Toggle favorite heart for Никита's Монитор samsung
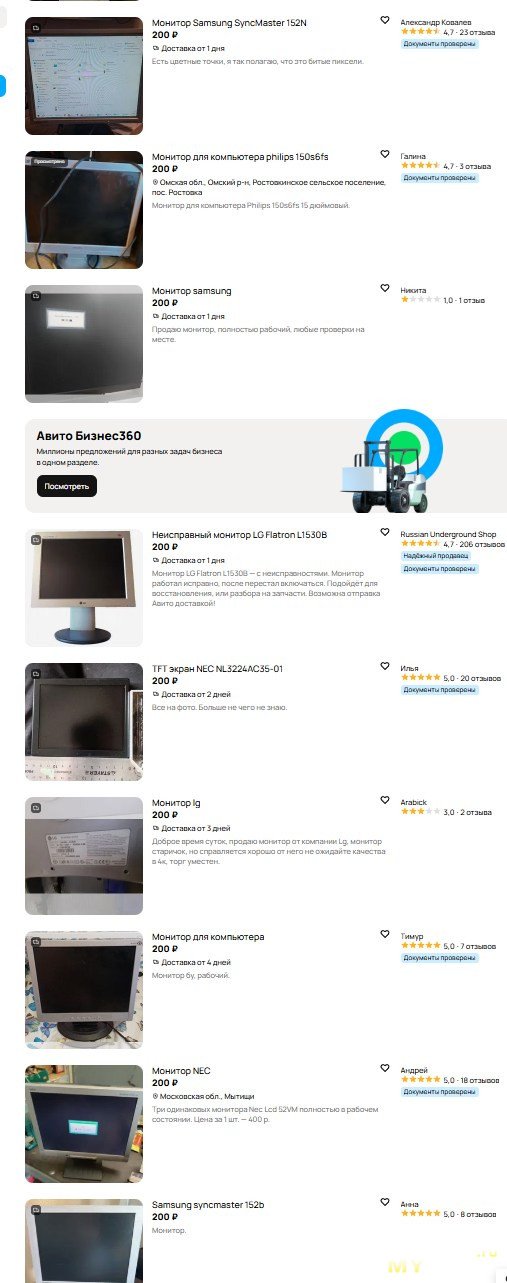The width and height of the screenshot is (507, 1283). [385, 288]
